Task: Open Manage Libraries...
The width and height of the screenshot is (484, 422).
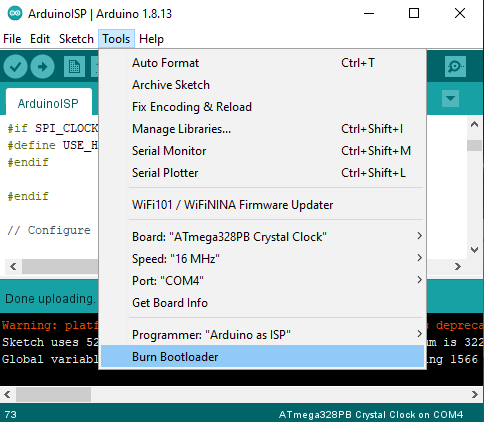Action: tap(262, 129)
